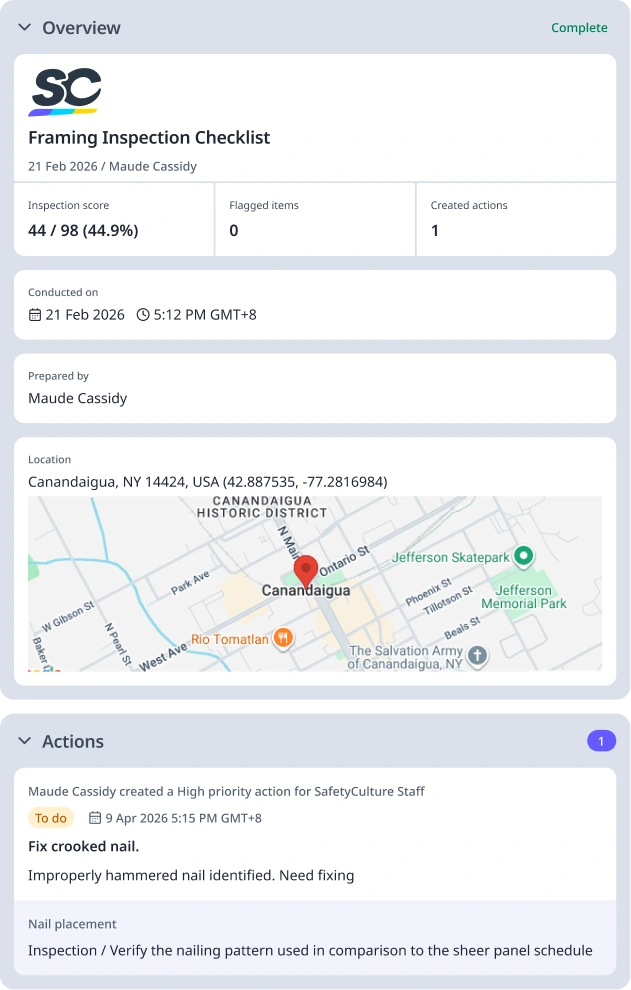Click the Flagged items card

point(315,219)
